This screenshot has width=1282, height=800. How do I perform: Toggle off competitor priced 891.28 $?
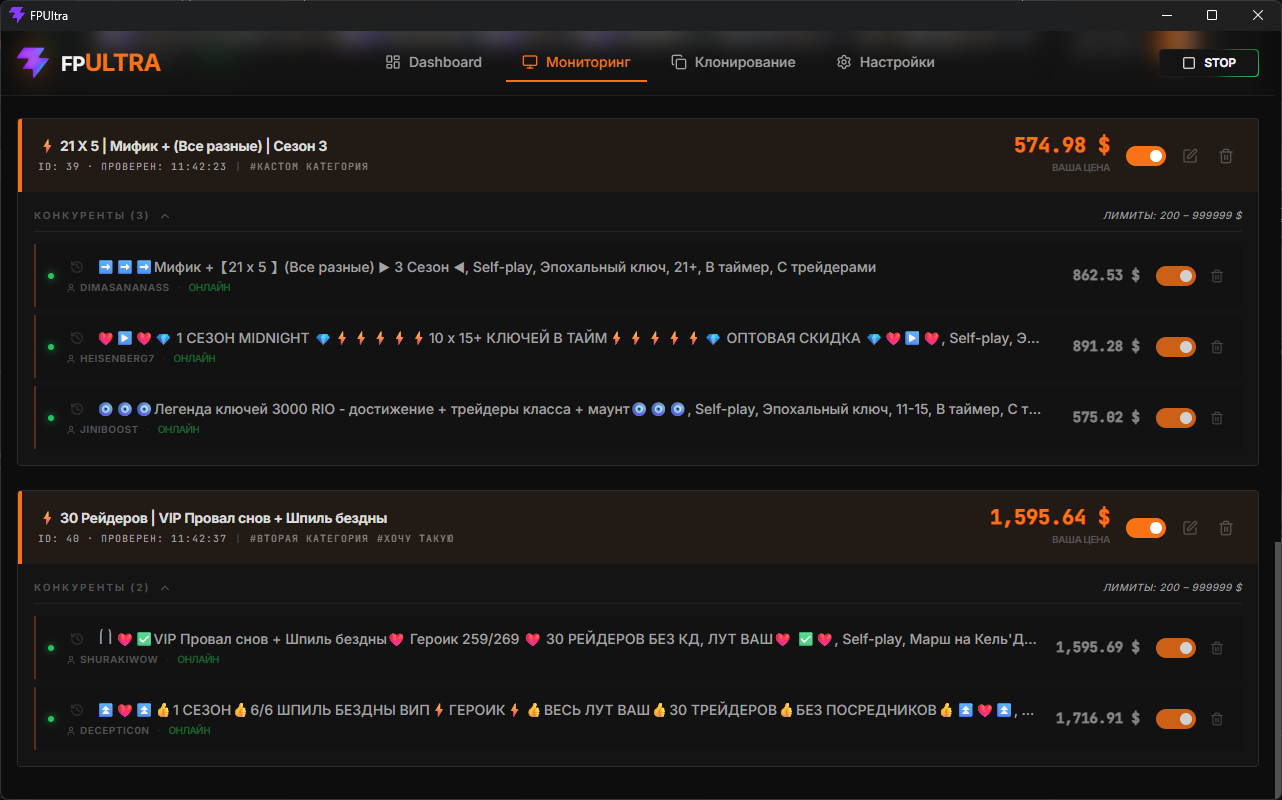coord(1176,347)
